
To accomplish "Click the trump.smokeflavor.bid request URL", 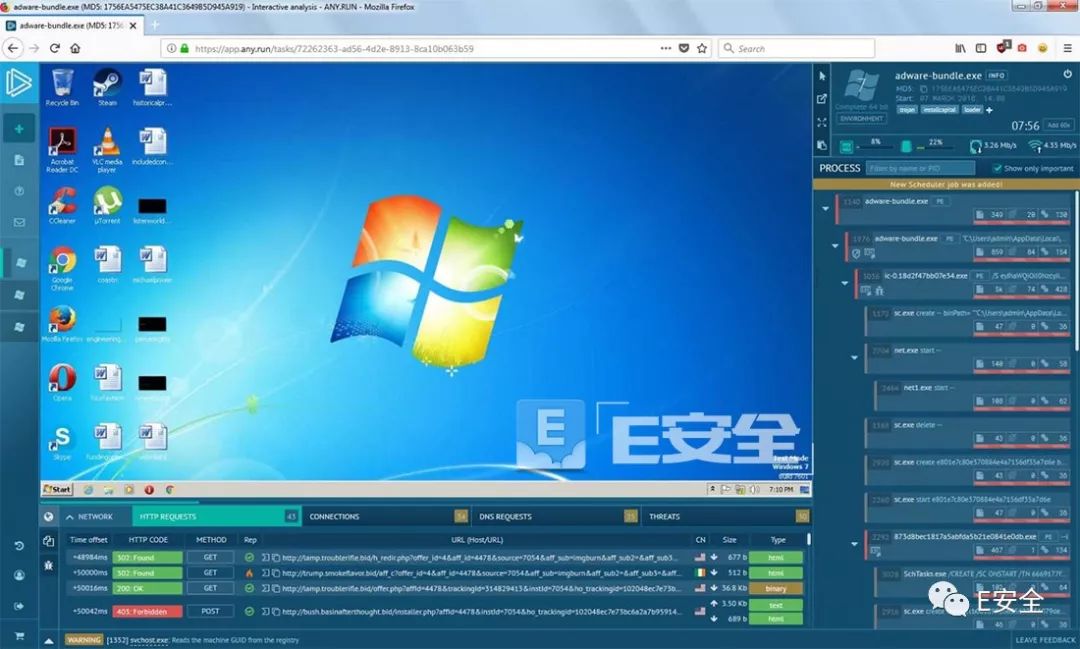I will pyautogui.click(x=481, y=573).
